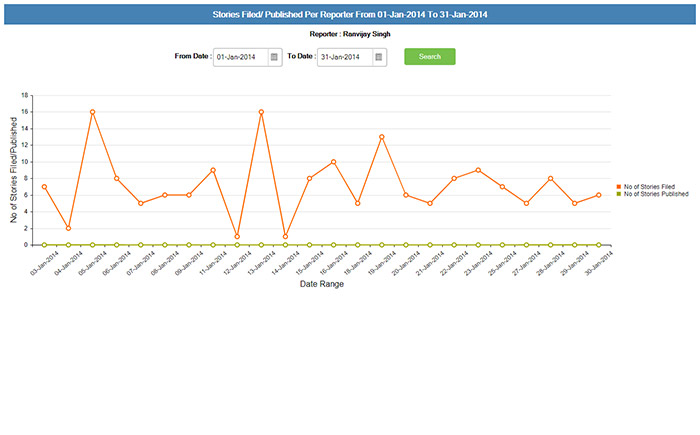Click the orange data point for 21-Jan-2014

click(x=430, y=203)
